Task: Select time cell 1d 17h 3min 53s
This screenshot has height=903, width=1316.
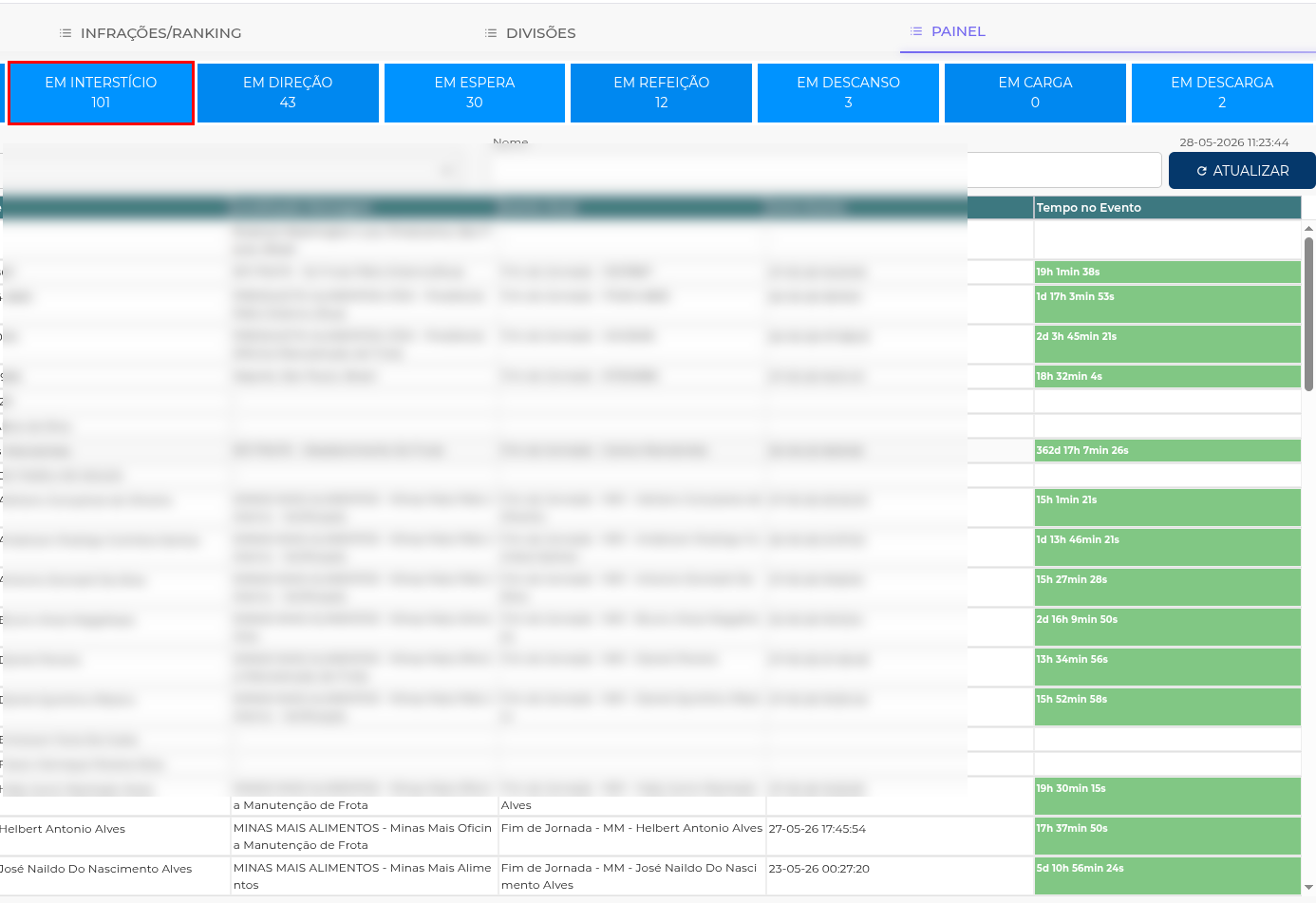Action: coord(1167,305)
